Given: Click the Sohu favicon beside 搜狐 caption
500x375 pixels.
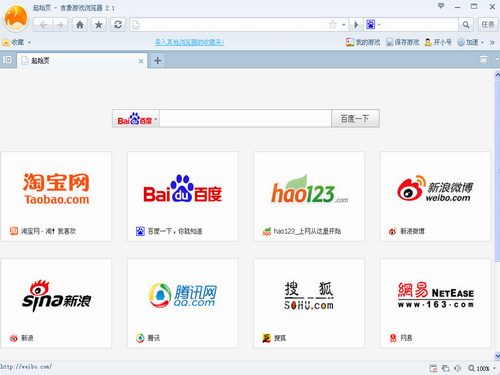Looking at the screenshot, I should 266,338.
